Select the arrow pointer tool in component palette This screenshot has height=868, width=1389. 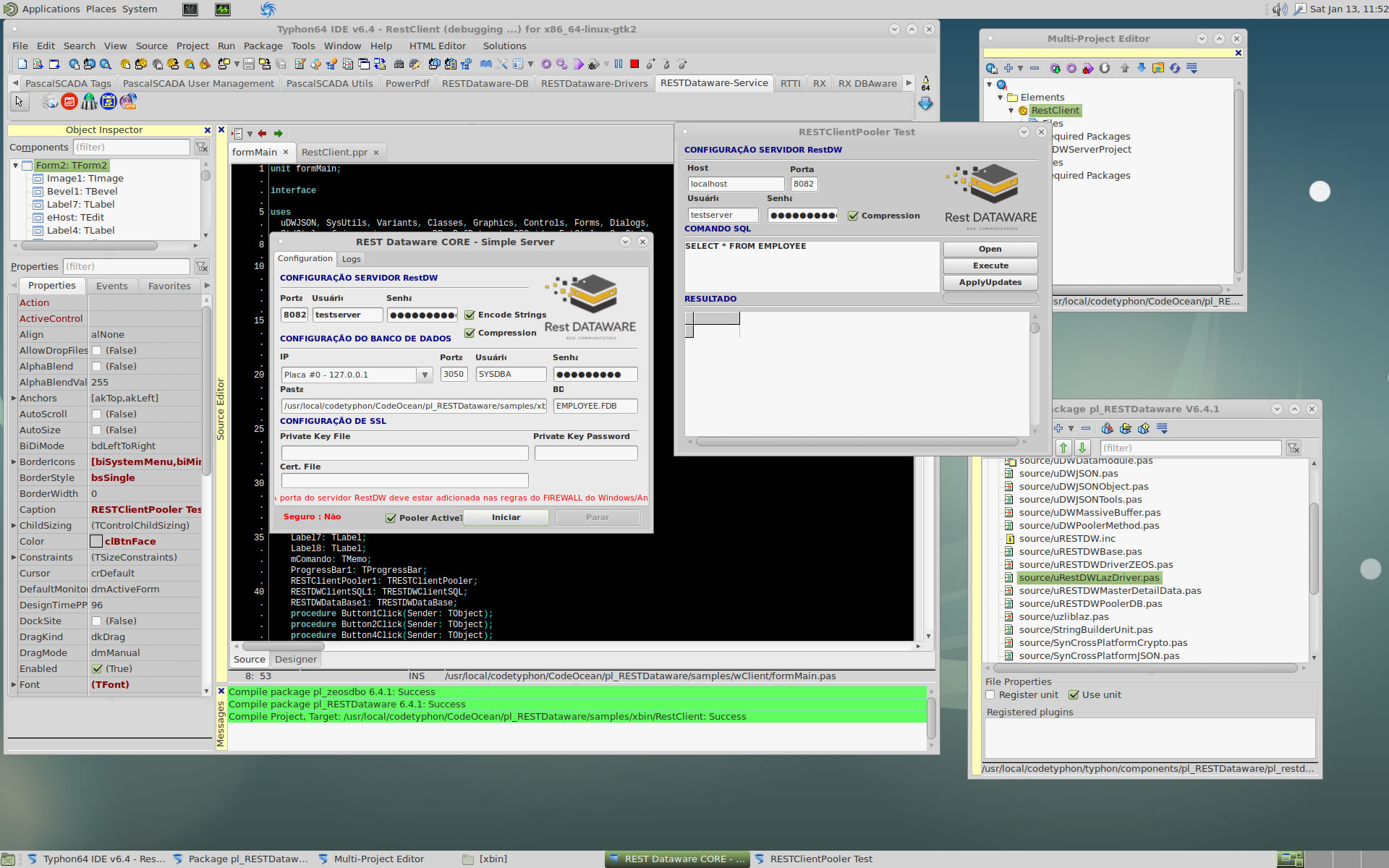[x=19, y=101]
